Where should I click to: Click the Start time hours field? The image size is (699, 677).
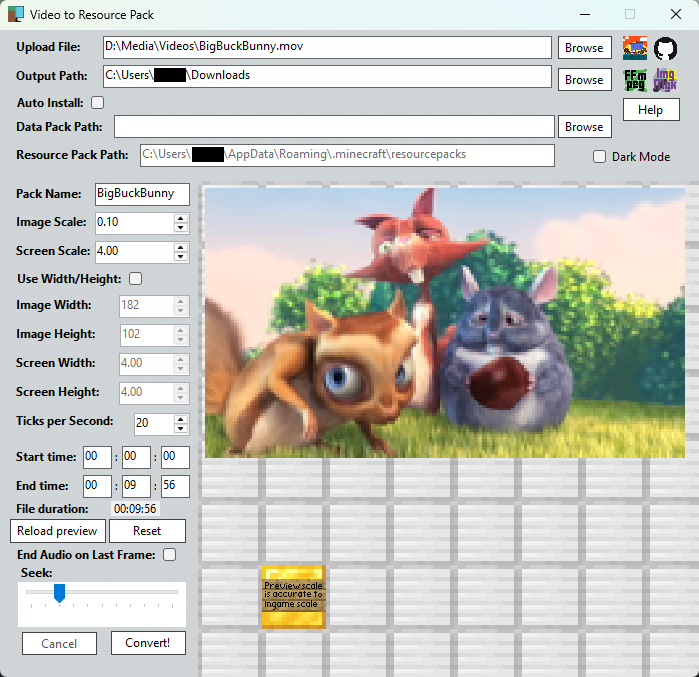[97, 457]
